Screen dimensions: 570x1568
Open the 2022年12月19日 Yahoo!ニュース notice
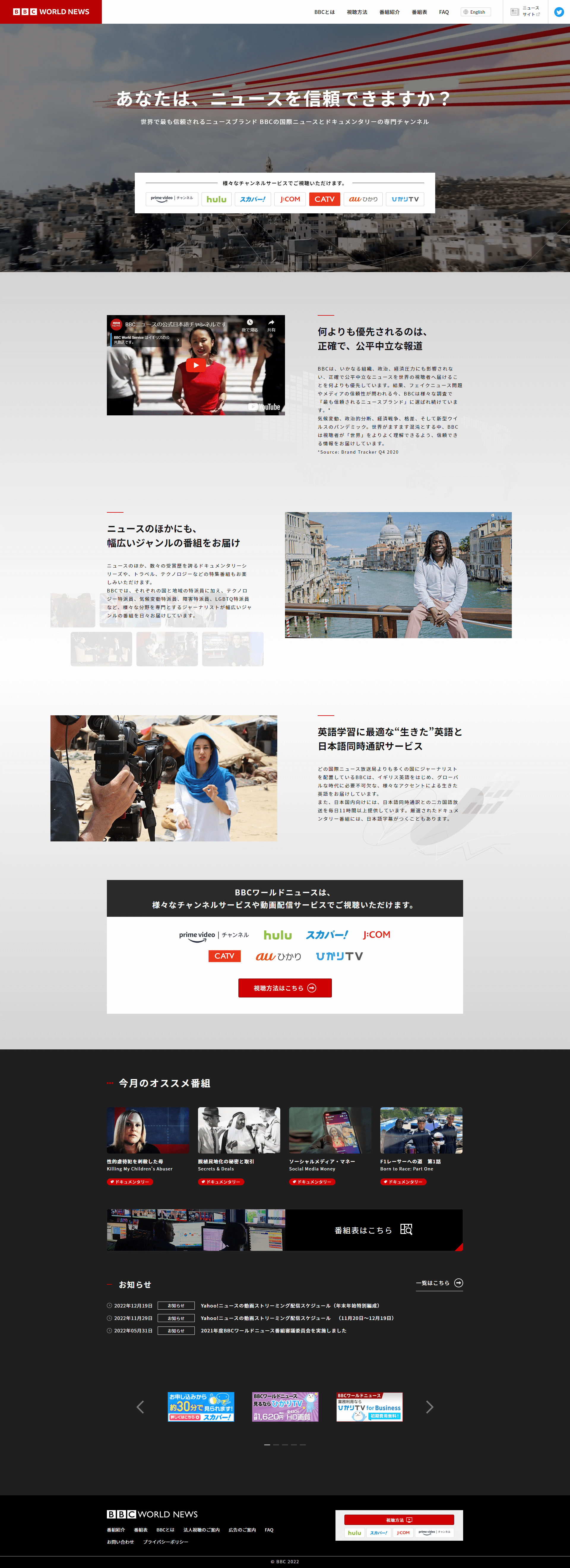[x=290, y=1306]
